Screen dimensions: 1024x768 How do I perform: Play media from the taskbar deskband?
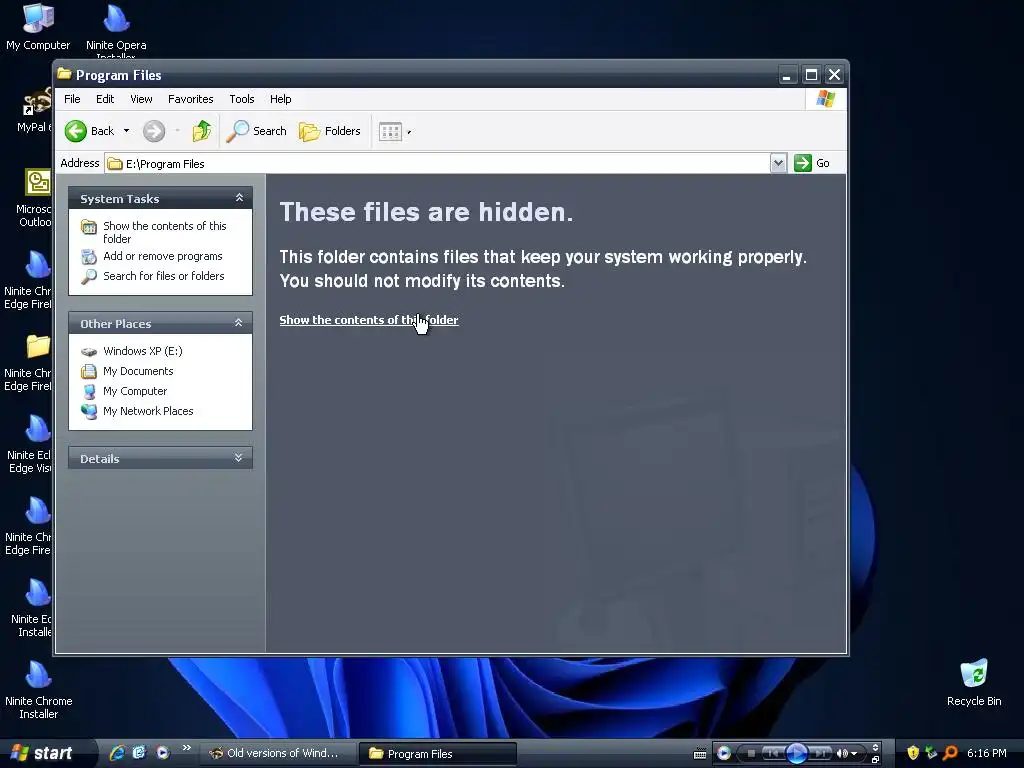pyautogui.click(x=796, y=754)
